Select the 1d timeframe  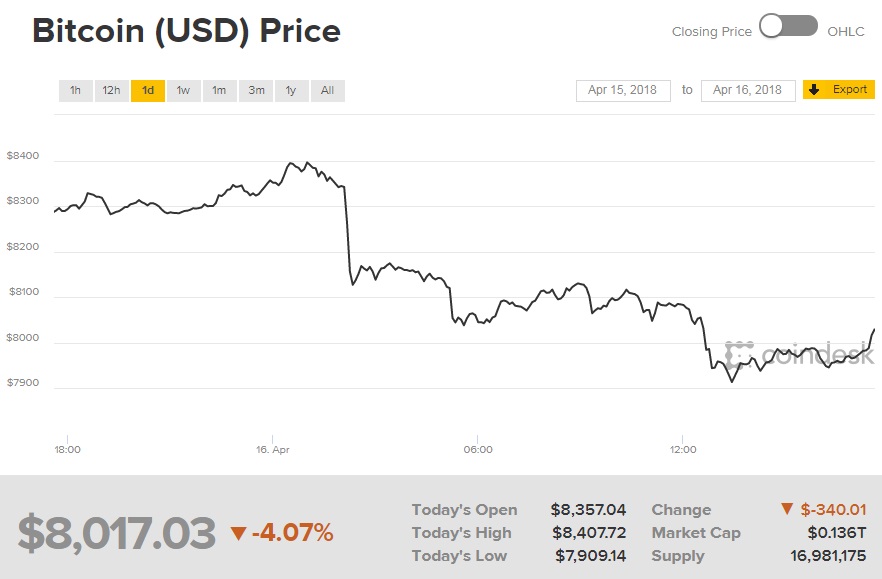147,90
